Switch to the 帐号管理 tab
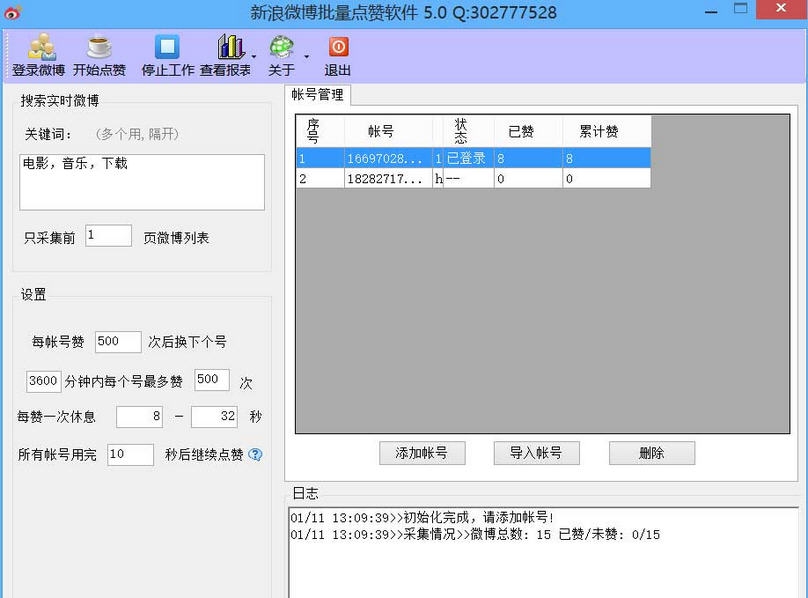The height and width of the screenshot is (598, 808). coord(317,95)
